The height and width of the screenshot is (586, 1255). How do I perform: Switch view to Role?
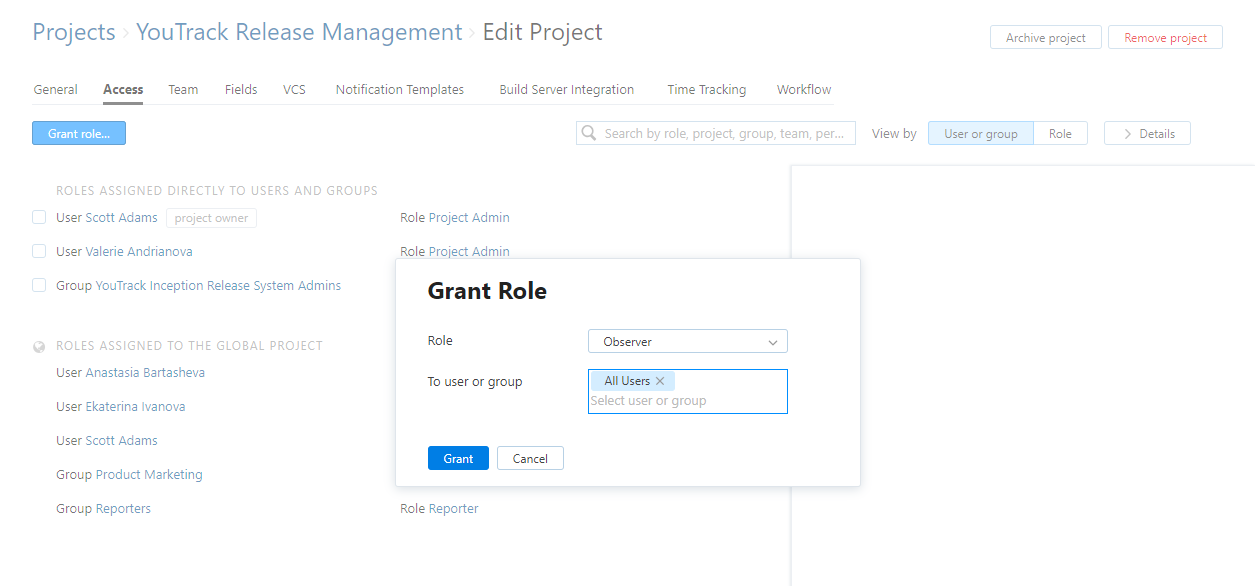click(1060, 134)
